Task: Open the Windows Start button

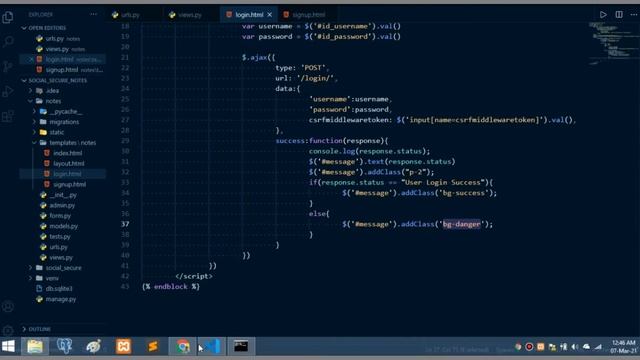Action: 9,347
